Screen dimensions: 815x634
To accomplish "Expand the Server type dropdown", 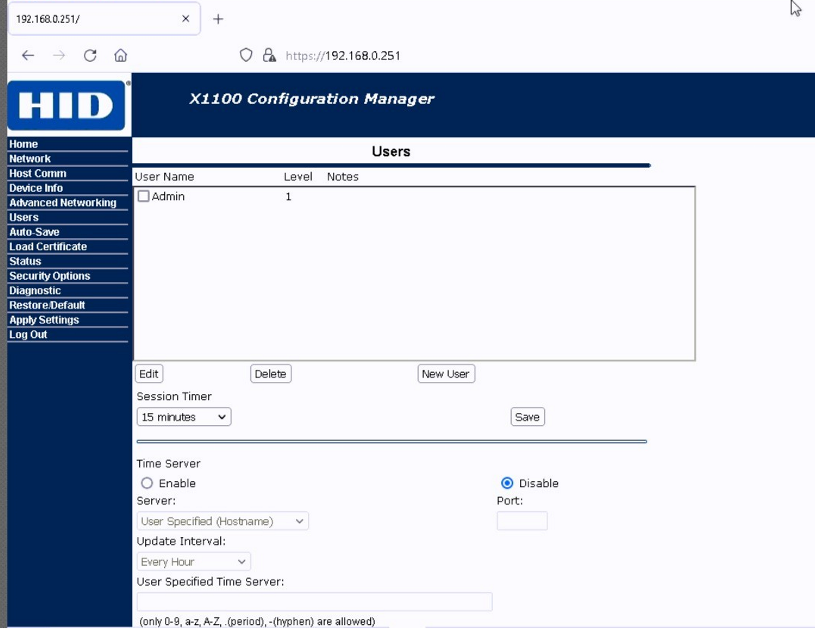I will pos(222,521).
